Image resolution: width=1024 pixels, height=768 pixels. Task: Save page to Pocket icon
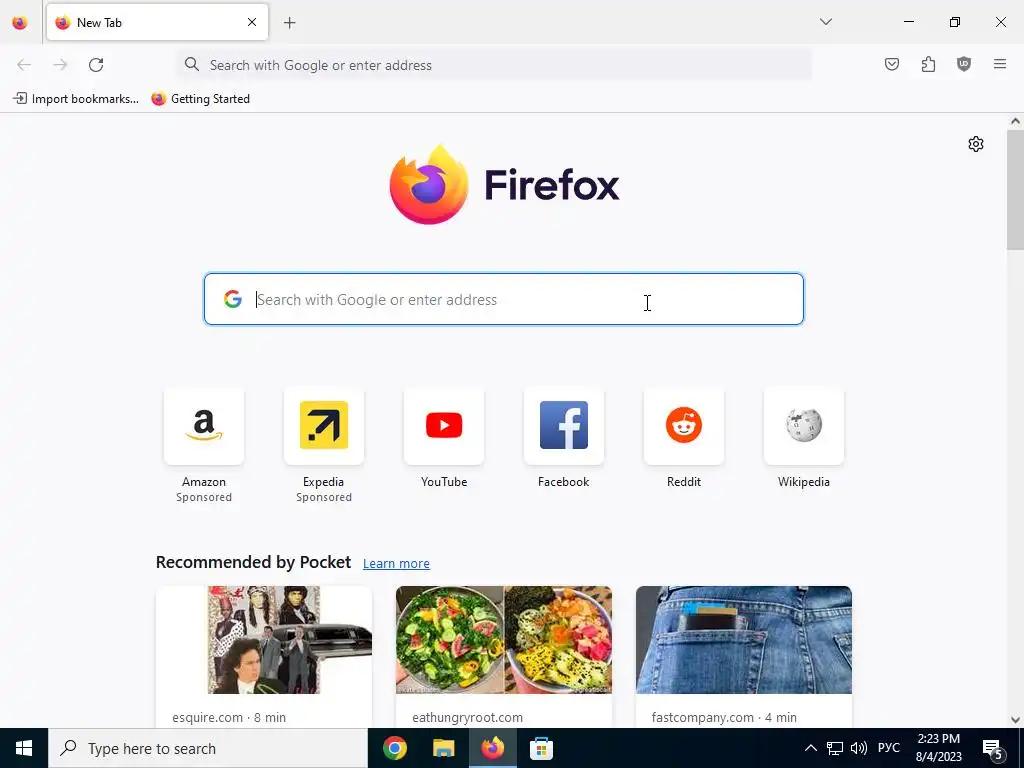[891, 64]
